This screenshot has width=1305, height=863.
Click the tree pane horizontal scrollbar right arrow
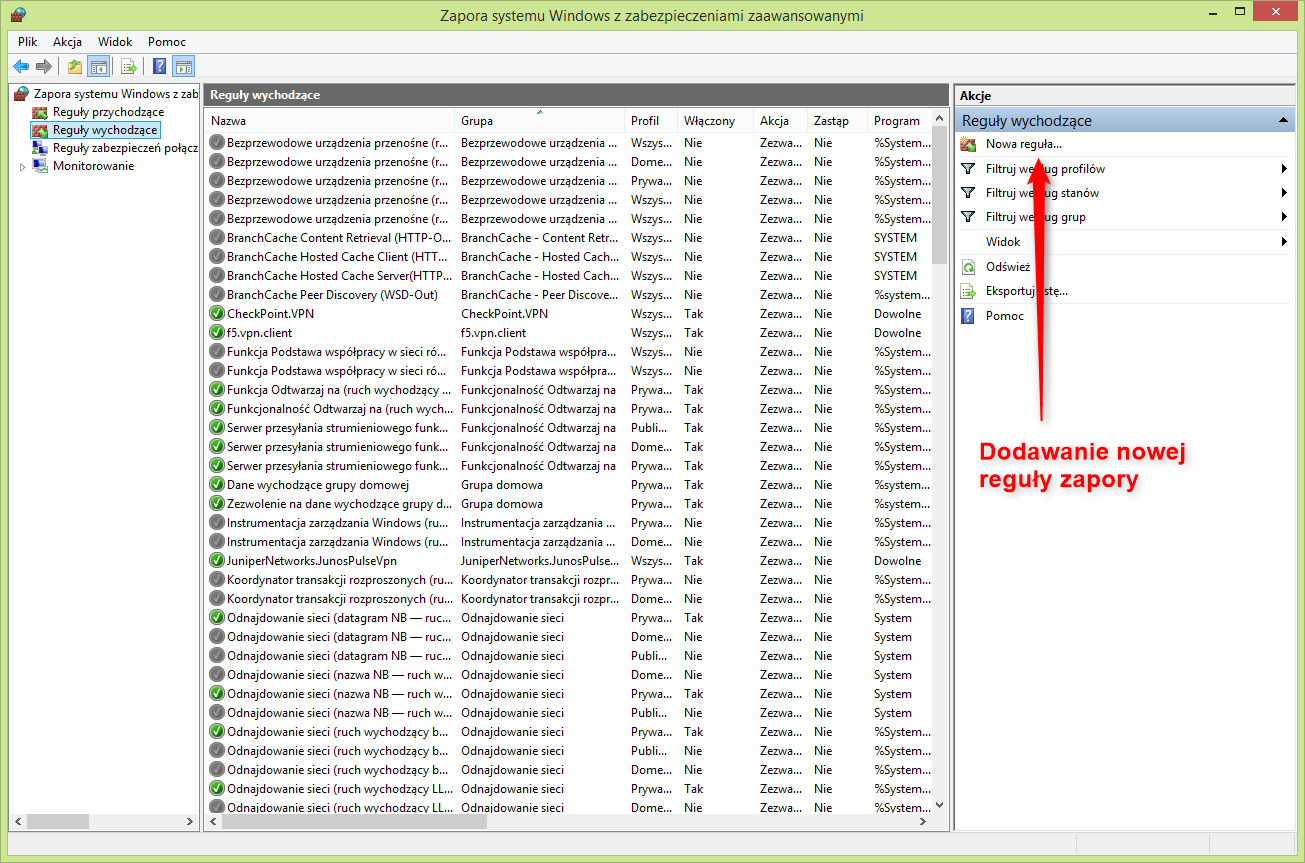pos(191,822)
